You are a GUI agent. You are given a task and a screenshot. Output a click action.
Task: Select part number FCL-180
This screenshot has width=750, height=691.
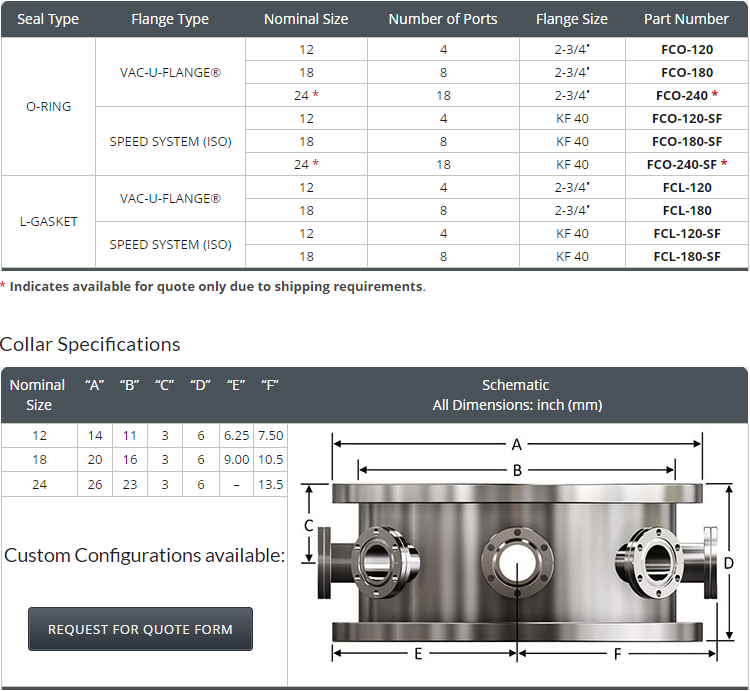(x=686, y=210)
